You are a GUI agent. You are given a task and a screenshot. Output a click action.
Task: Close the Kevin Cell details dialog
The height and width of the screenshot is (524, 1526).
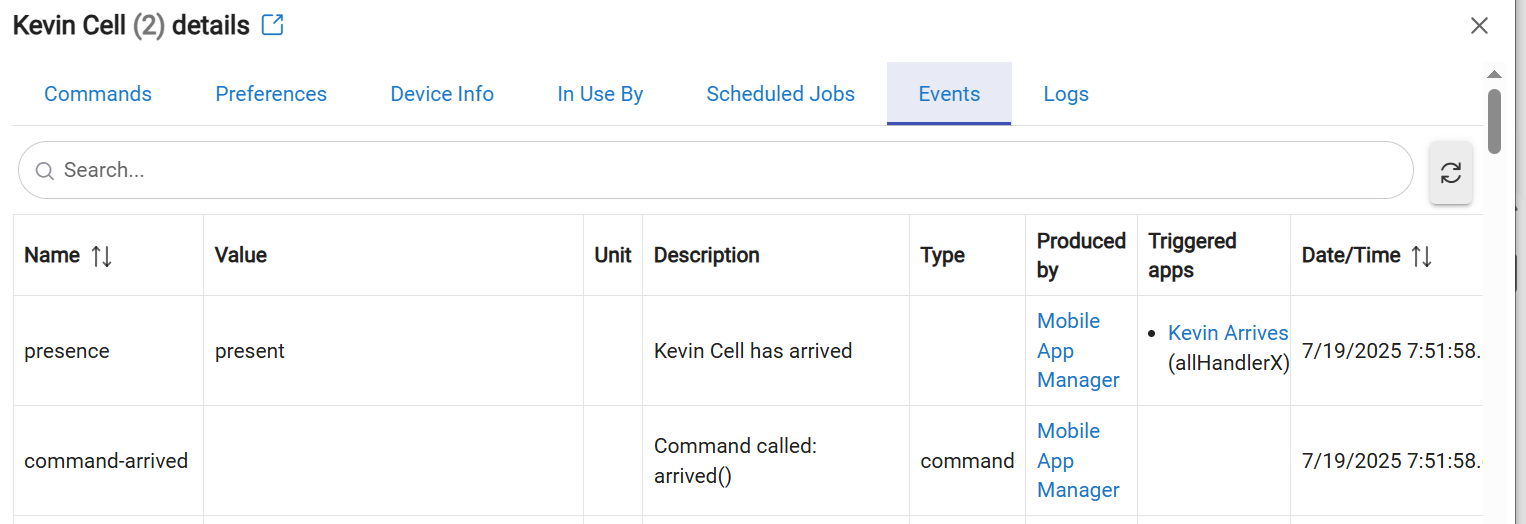(1479, 26)
